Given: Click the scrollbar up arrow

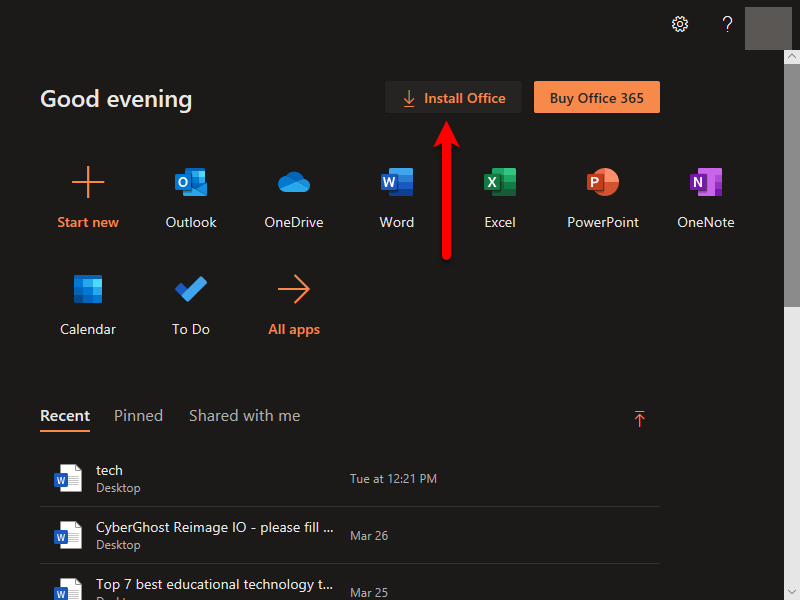Looking at the screenshot, I should pyautogui.click(x=792, y=57).
